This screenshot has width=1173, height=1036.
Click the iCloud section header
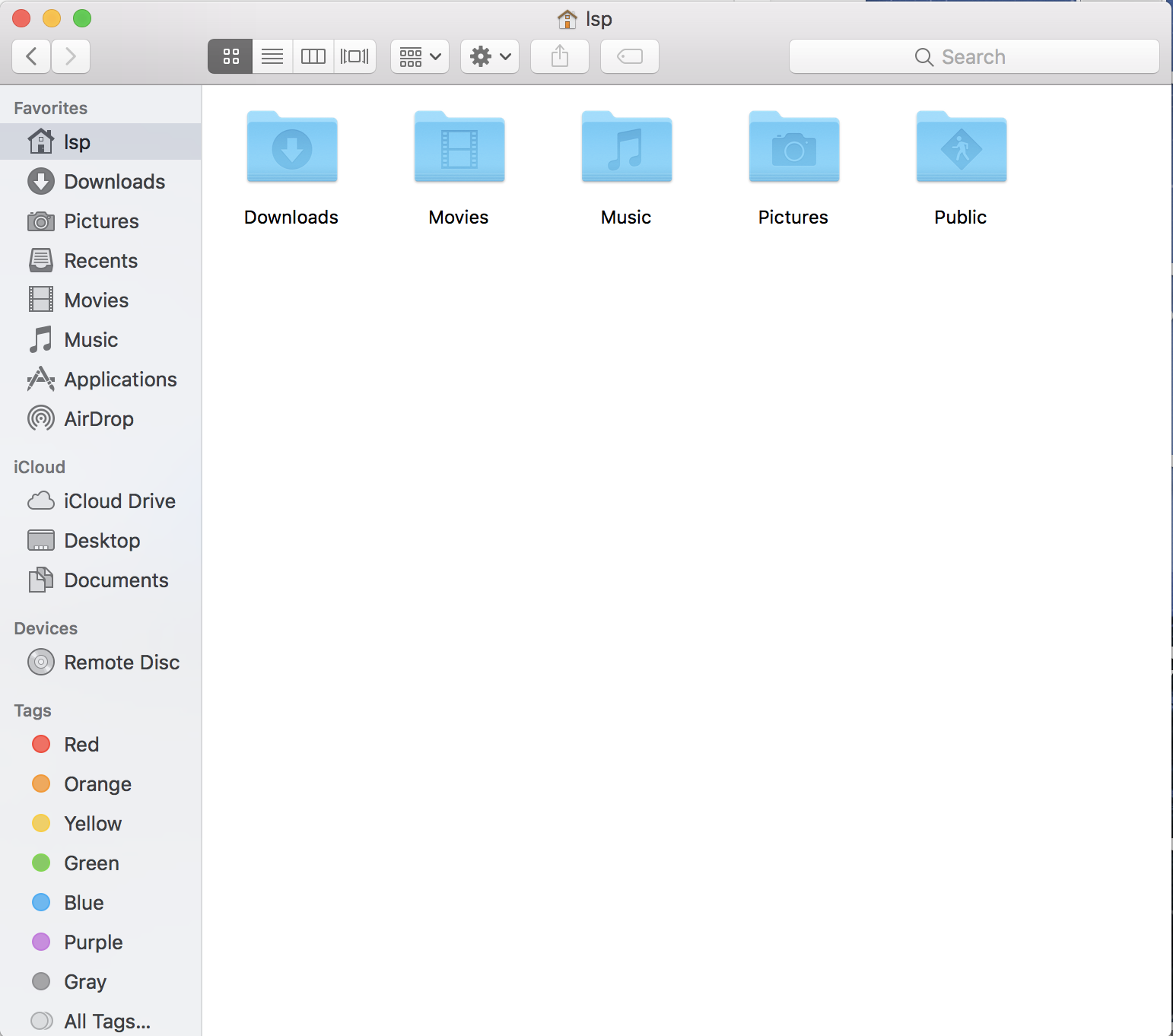[40, 467]
